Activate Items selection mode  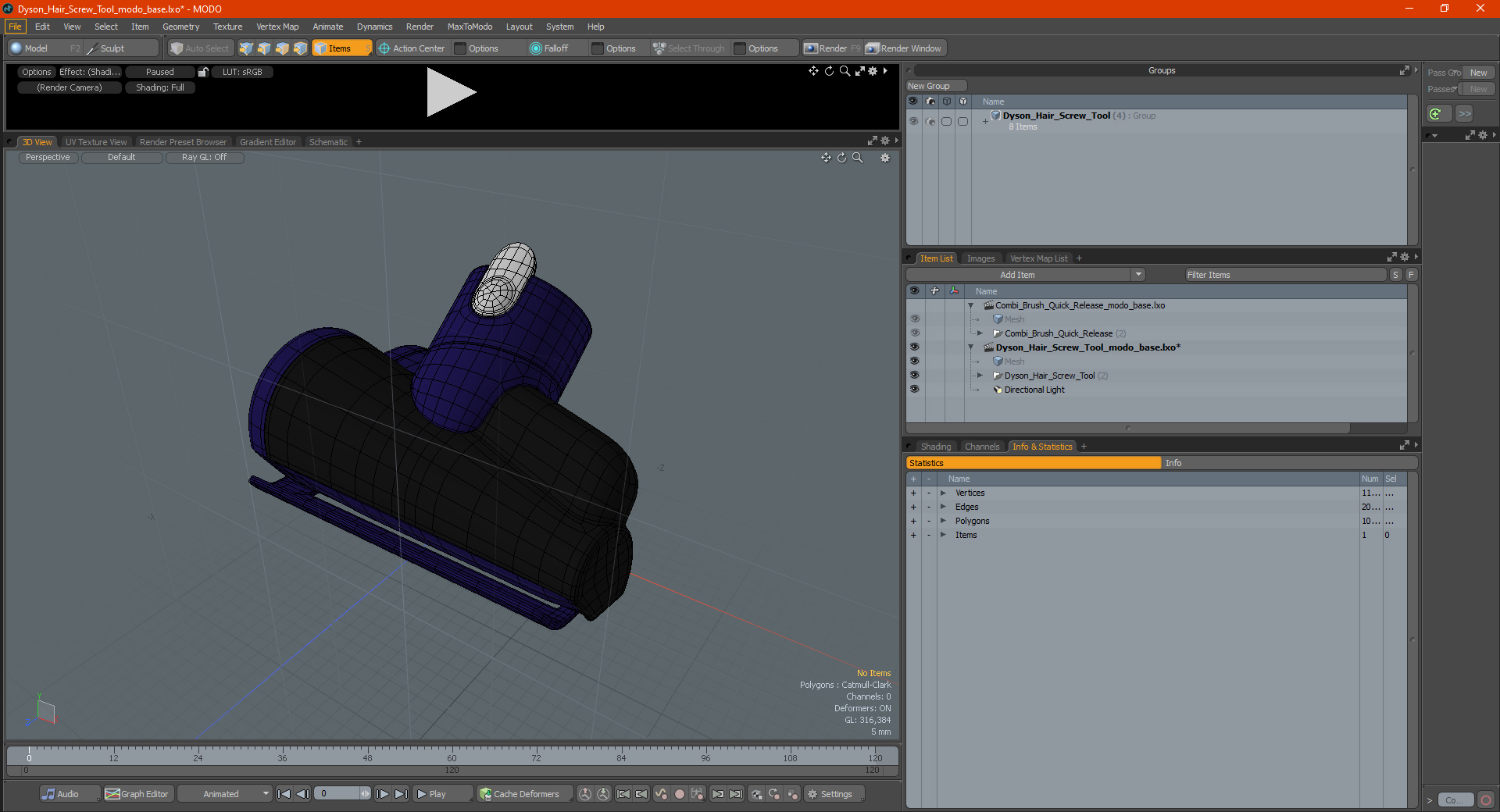point(341,48)
